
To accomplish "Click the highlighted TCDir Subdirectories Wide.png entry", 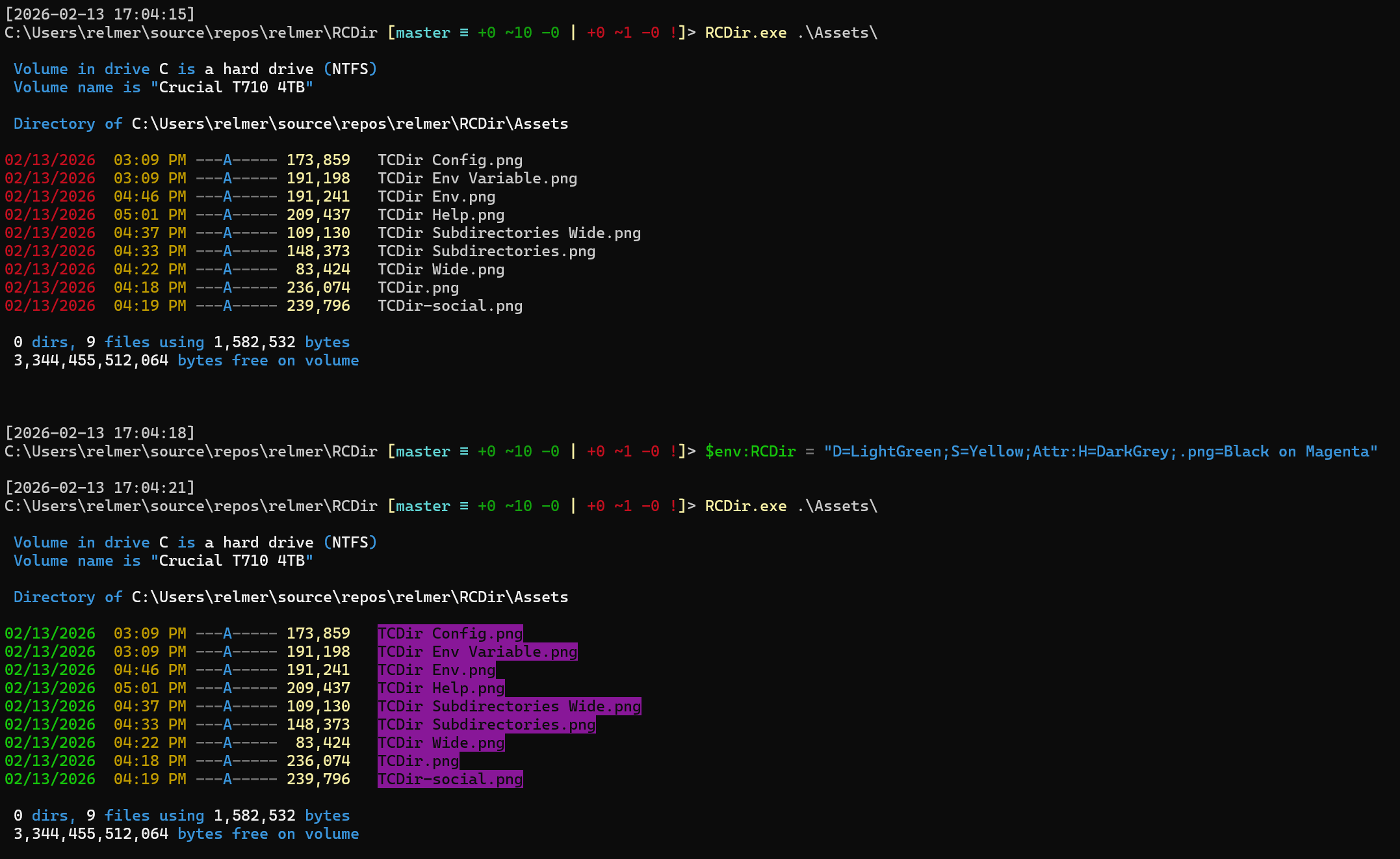I will point(509,706).
